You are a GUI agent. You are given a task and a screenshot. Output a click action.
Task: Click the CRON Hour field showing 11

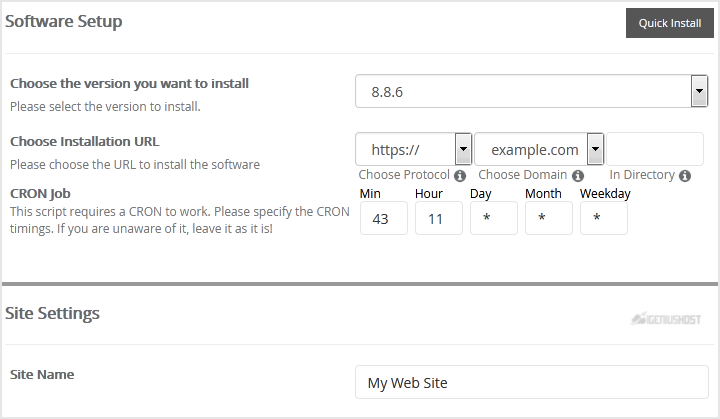point(439,218)
